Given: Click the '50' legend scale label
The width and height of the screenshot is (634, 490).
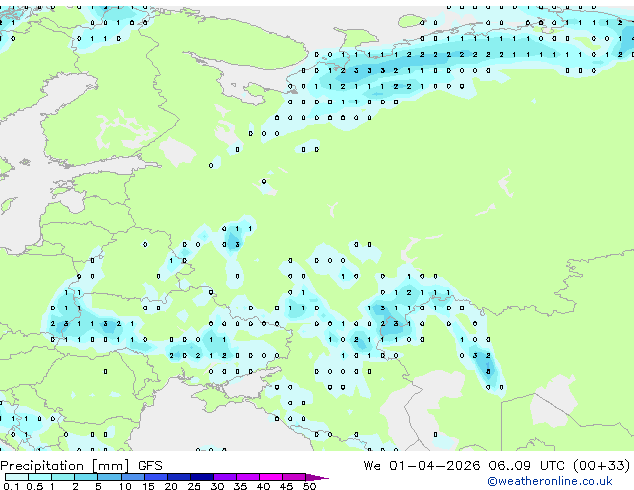Looking at the screenshot, I should coord(309,486).
